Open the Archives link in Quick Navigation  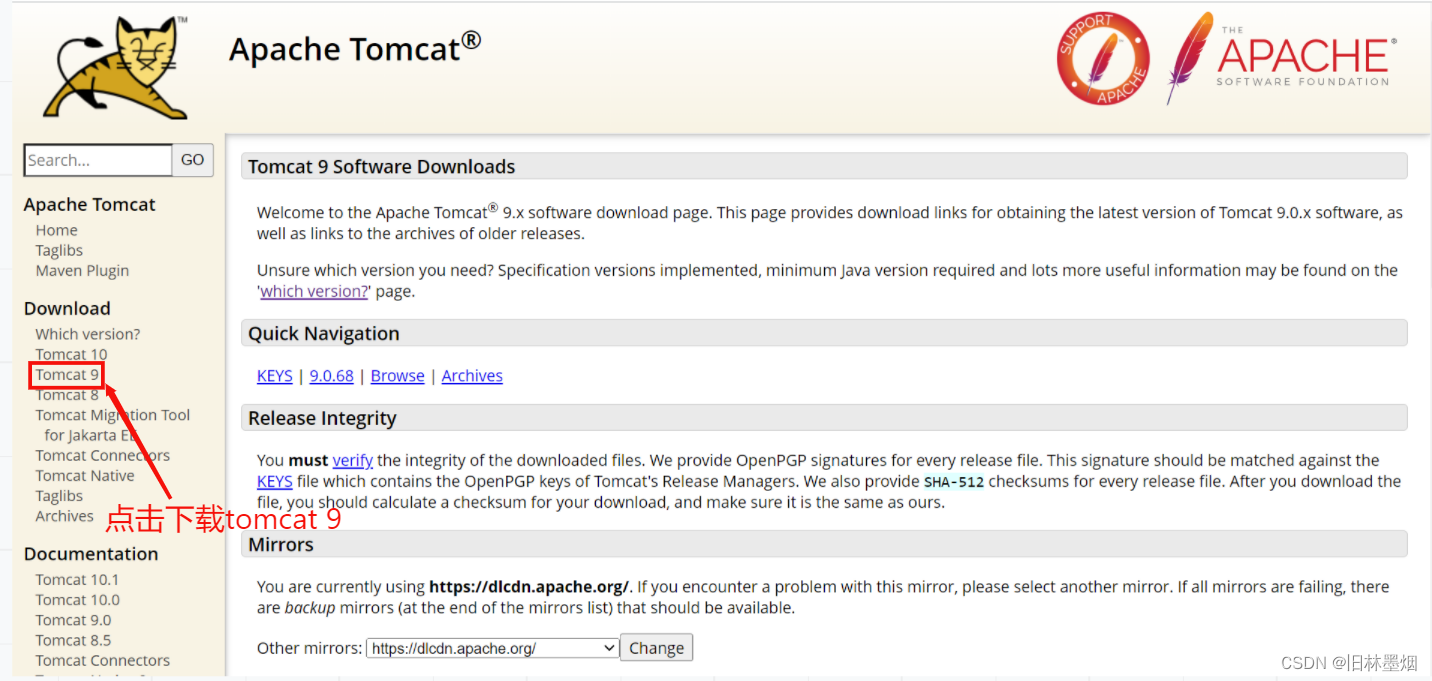pyautogui.click(x=472, y=376)
